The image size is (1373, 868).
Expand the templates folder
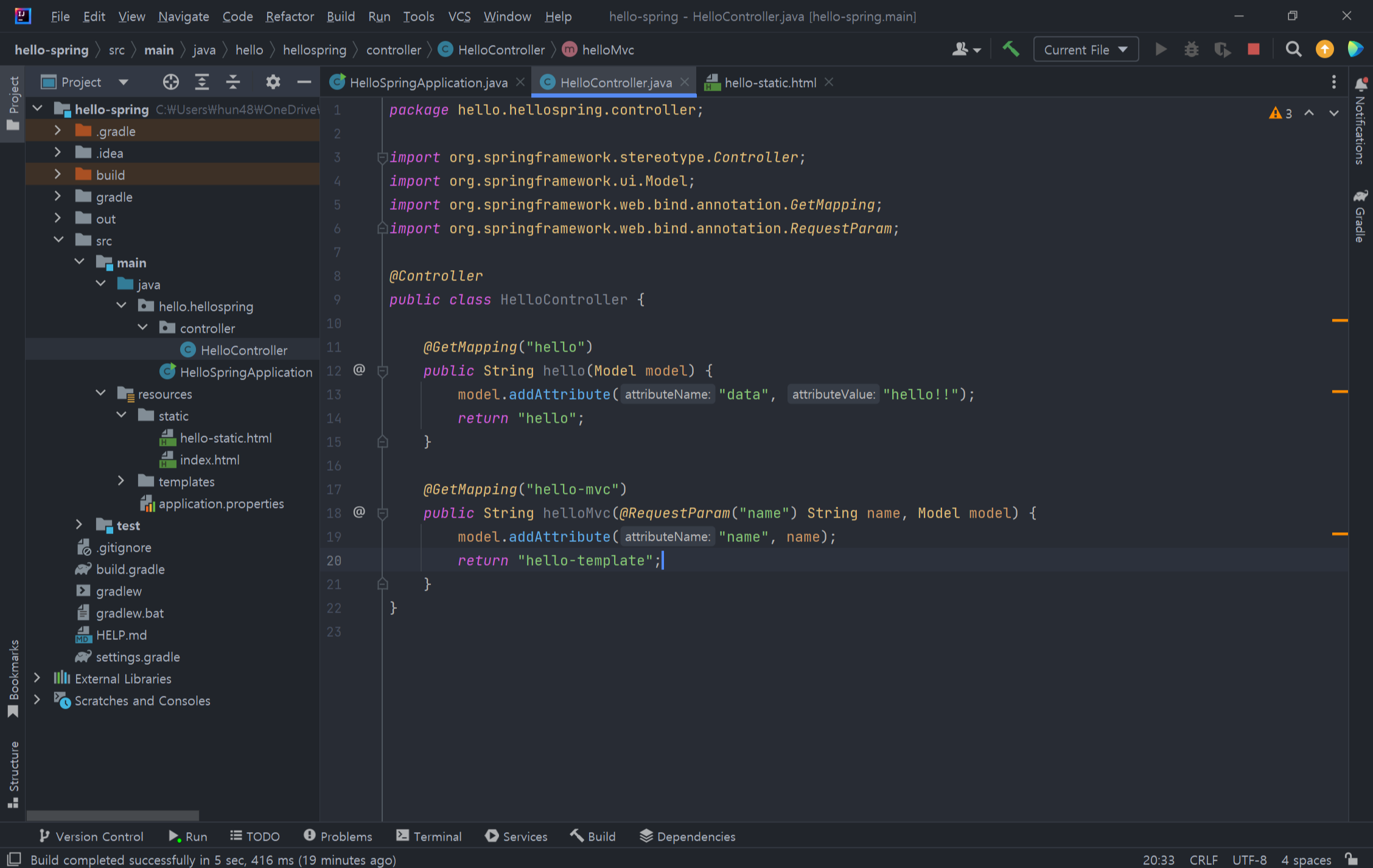point(121,481)
